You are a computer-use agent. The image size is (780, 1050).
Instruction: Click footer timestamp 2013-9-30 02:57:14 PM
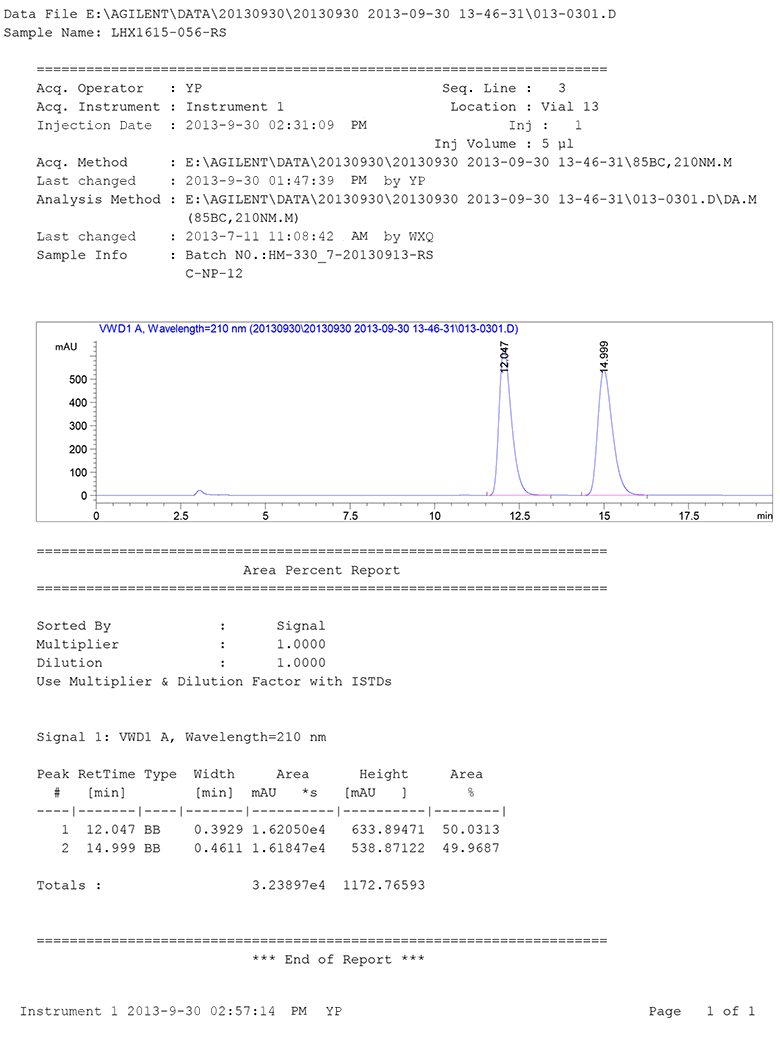[x=217, y=1011]
